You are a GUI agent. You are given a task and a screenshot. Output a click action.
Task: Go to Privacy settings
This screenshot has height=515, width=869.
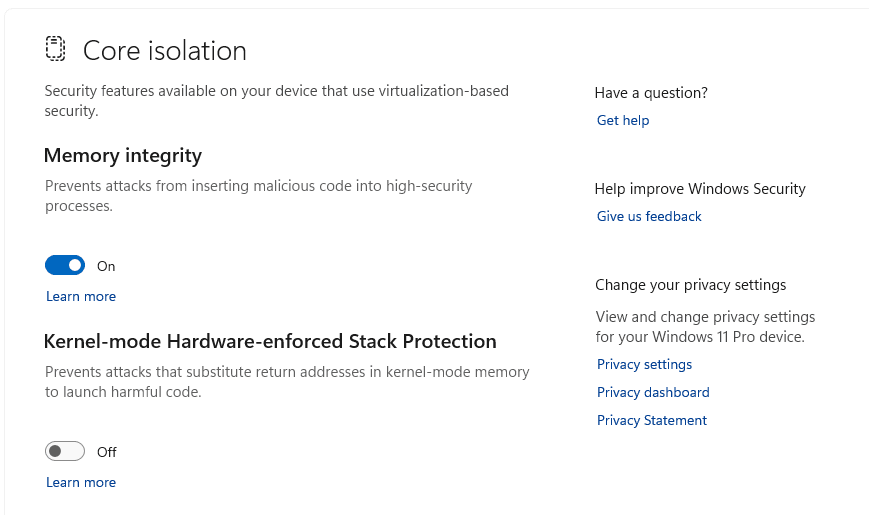coord(644,365)
